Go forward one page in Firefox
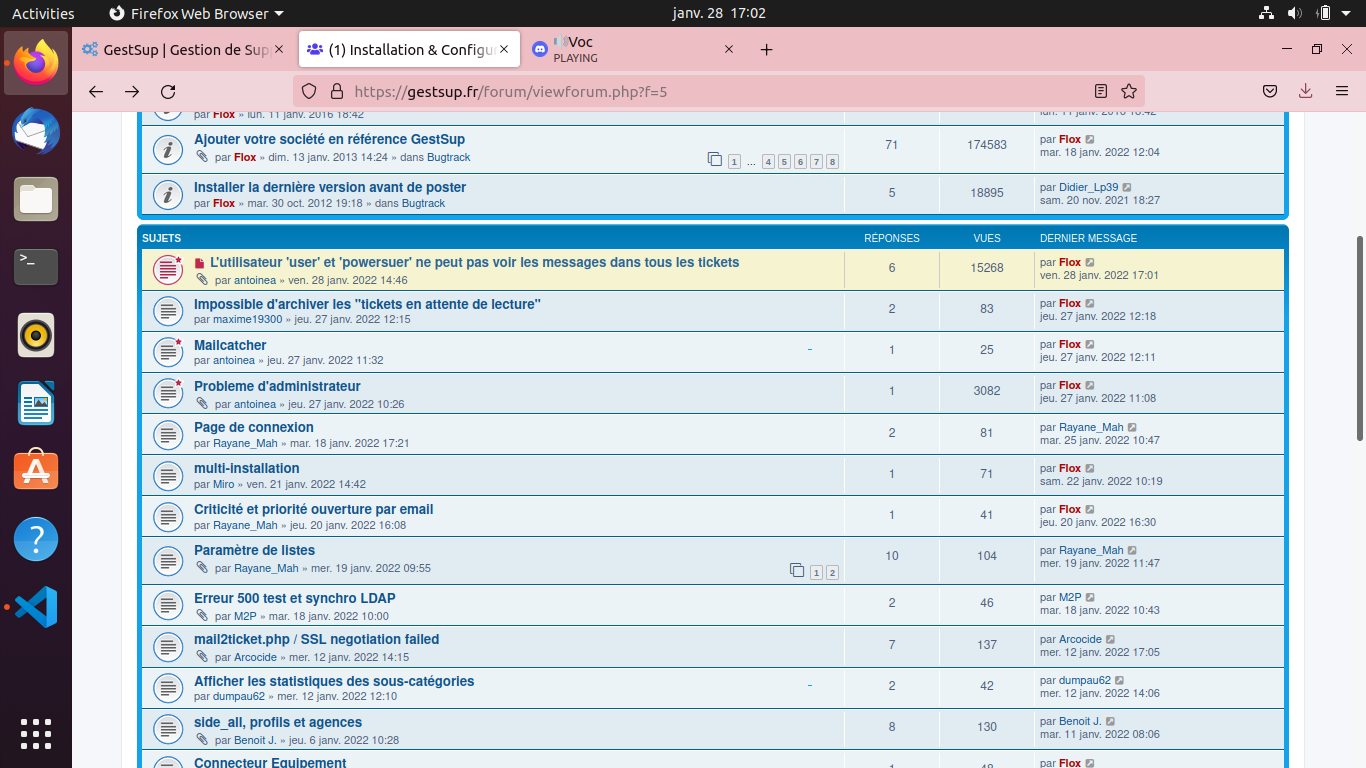Image resolution: width=1366 pixels, height=768 pixels. [x=132, y=91]
